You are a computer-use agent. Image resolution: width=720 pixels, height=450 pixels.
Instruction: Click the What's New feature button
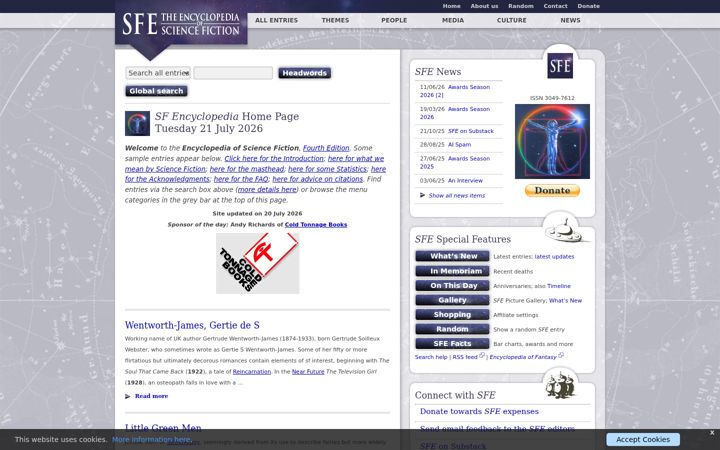click(452, 256)
